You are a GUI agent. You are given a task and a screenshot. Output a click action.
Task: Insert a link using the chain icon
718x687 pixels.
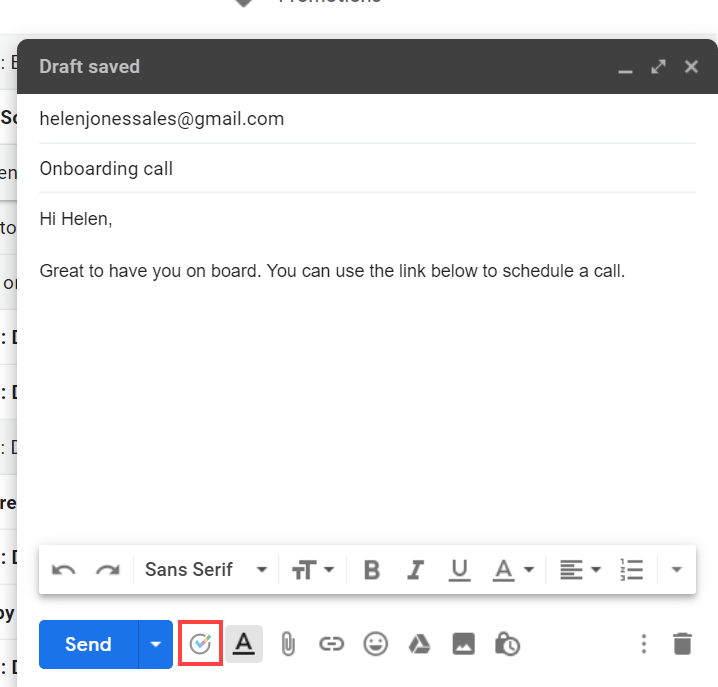tap(331, 644)
